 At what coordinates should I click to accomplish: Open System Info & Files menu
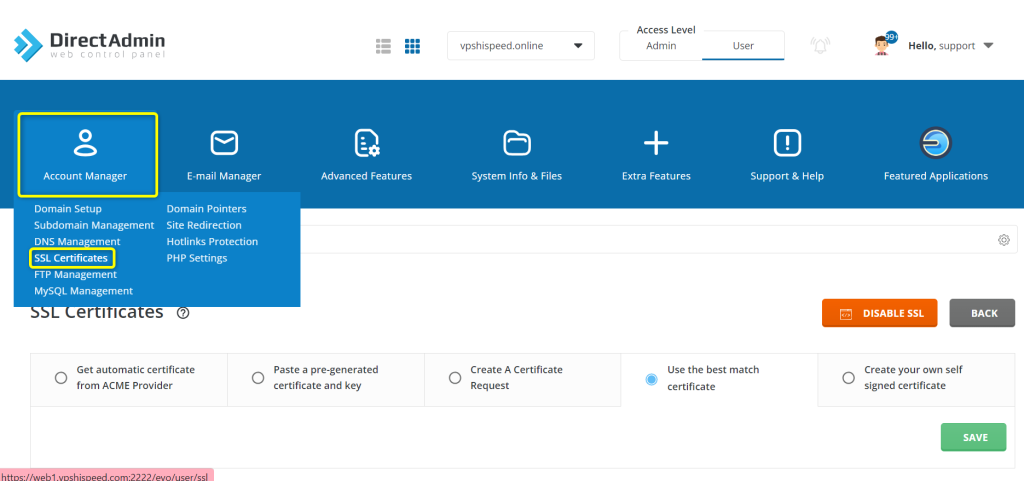517,155
